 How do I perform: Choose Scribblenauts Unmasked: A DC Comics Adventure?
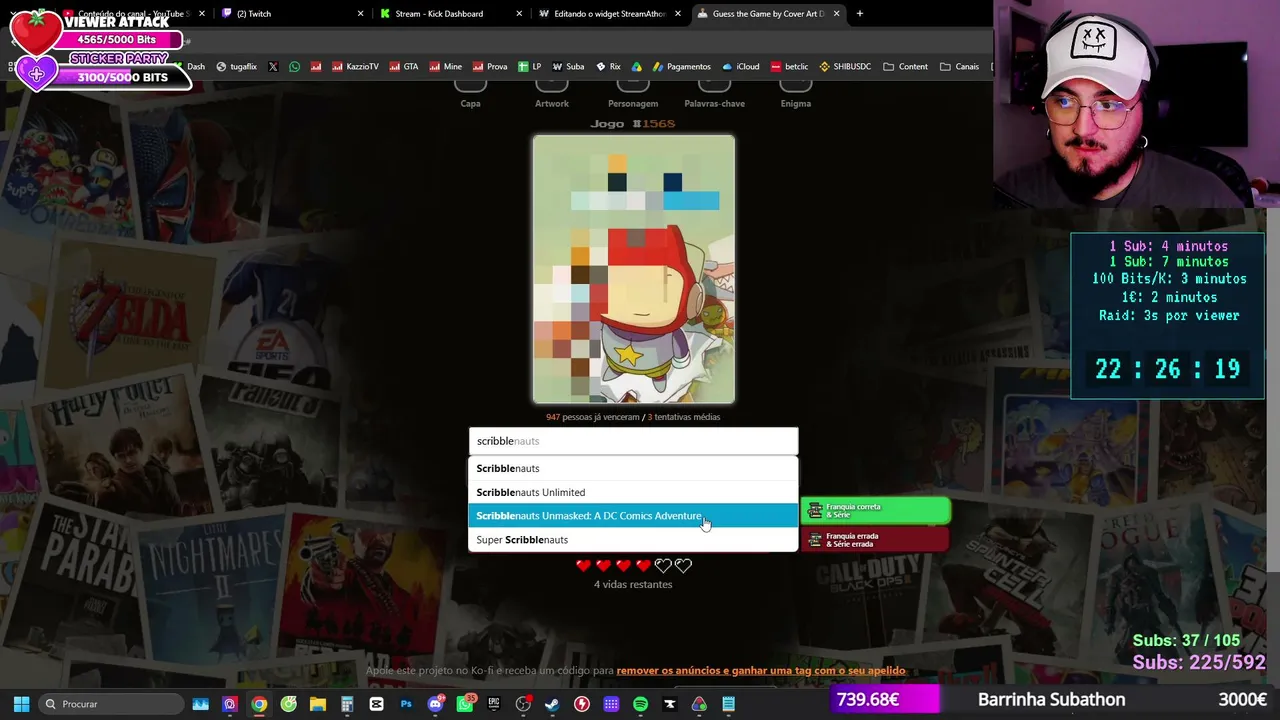pos(633,516)
